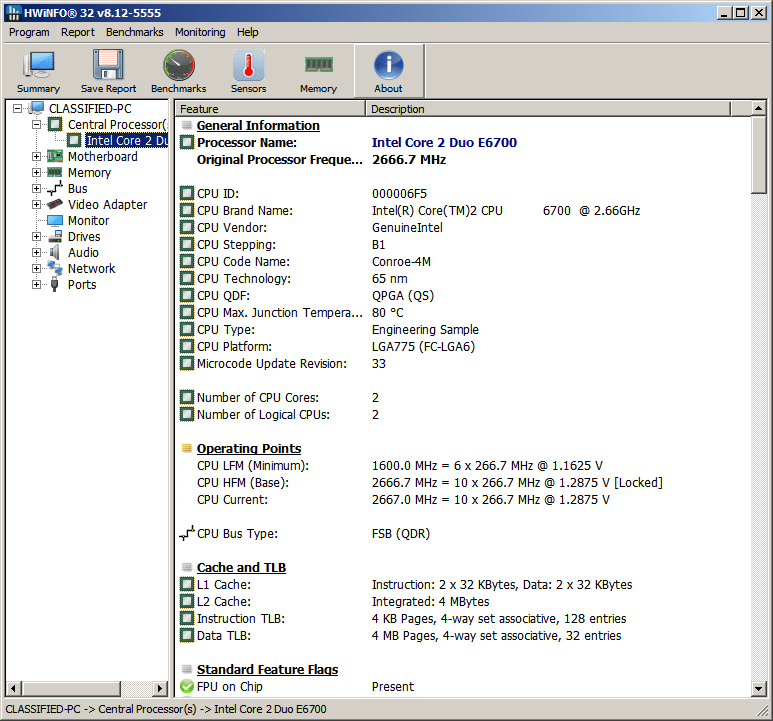This screenshot has height=721, width=773.
Task: Click the chip icon beside L1 Cache
Action: [x=187, y=584]
